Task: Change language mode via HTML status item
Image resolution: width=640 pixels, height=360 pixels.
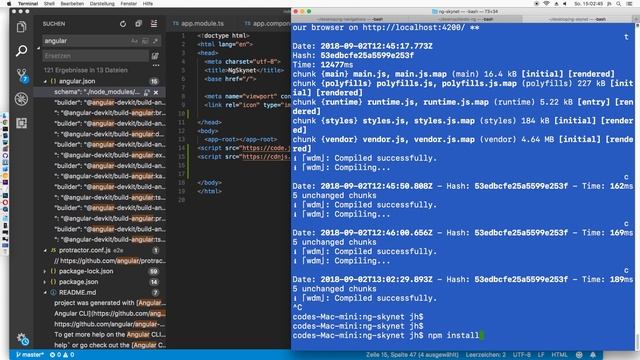Action: click(559, 355)
